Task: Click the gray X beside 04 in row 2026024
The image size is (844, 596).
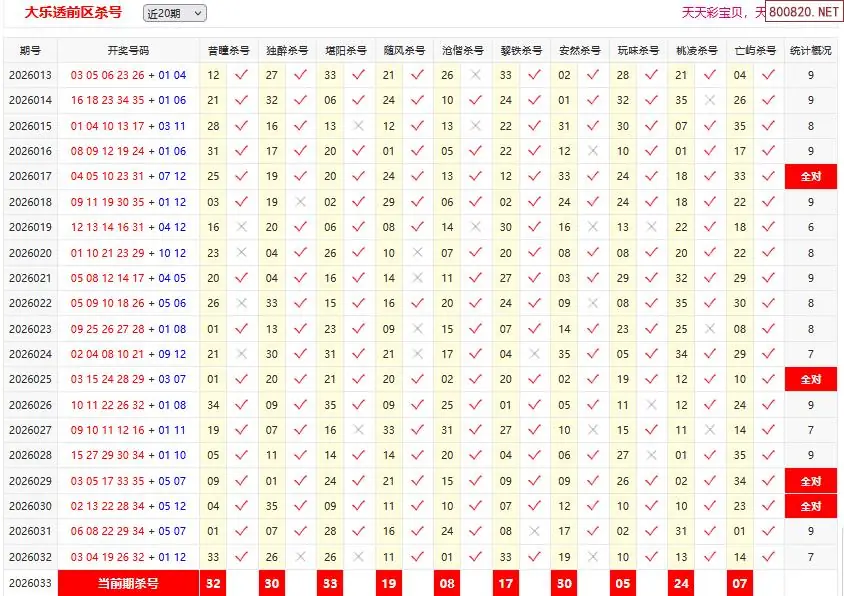Action: [534, 354]
